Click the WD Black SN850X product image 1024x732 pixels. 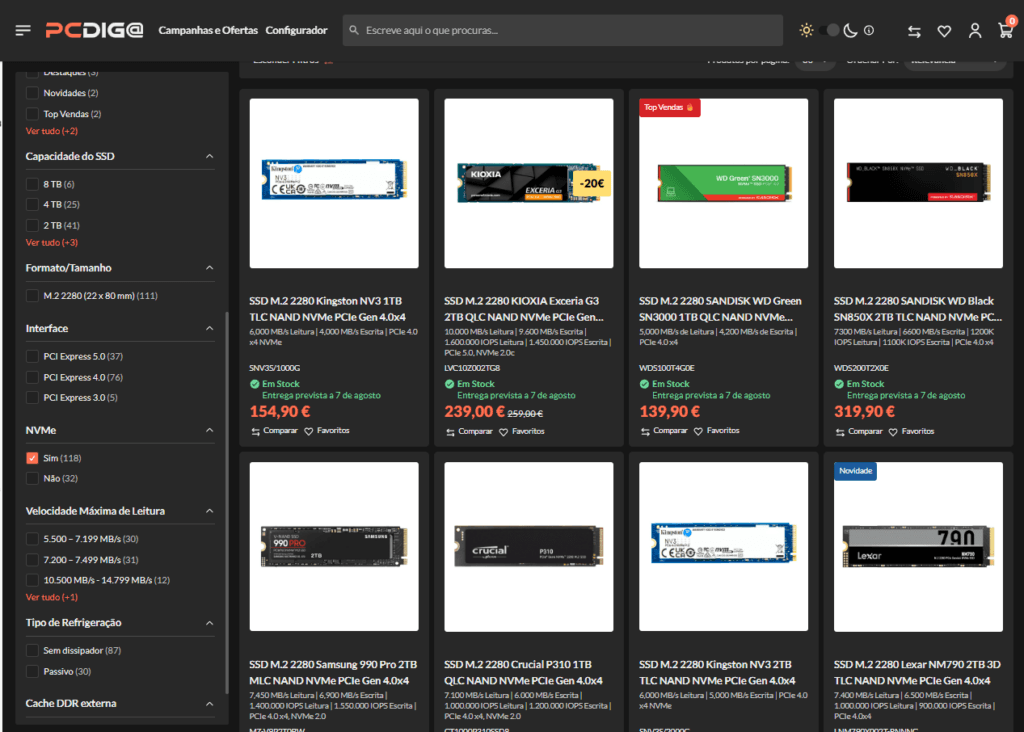918,183
